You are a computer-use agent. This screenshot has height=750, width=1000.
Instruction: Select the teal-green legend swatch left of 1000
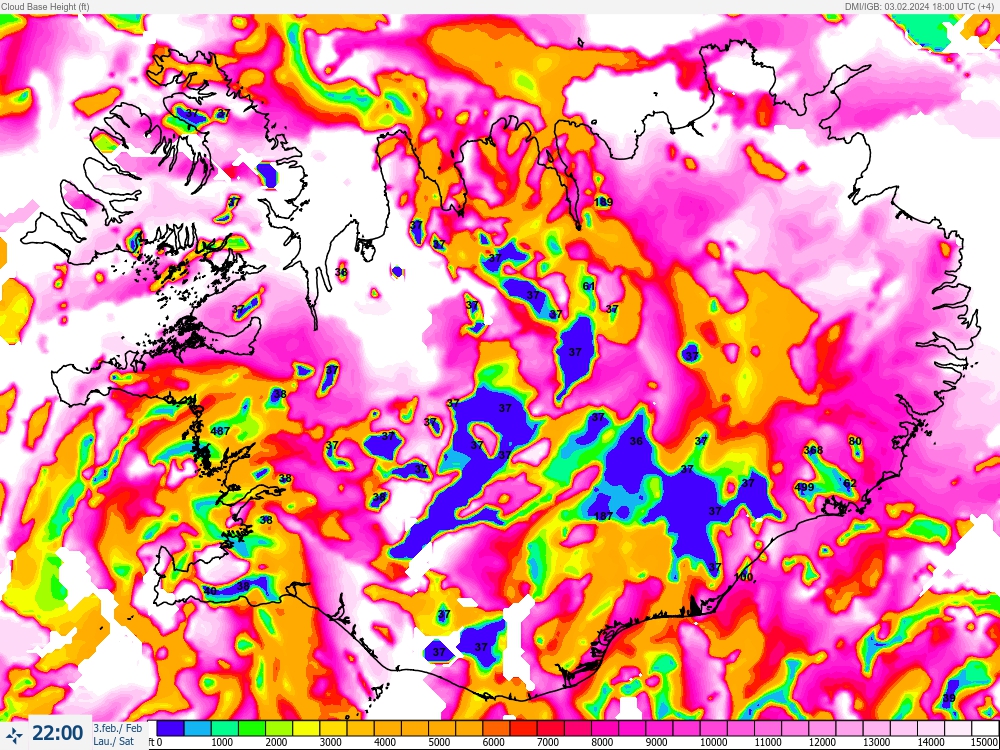coord(224,728)
